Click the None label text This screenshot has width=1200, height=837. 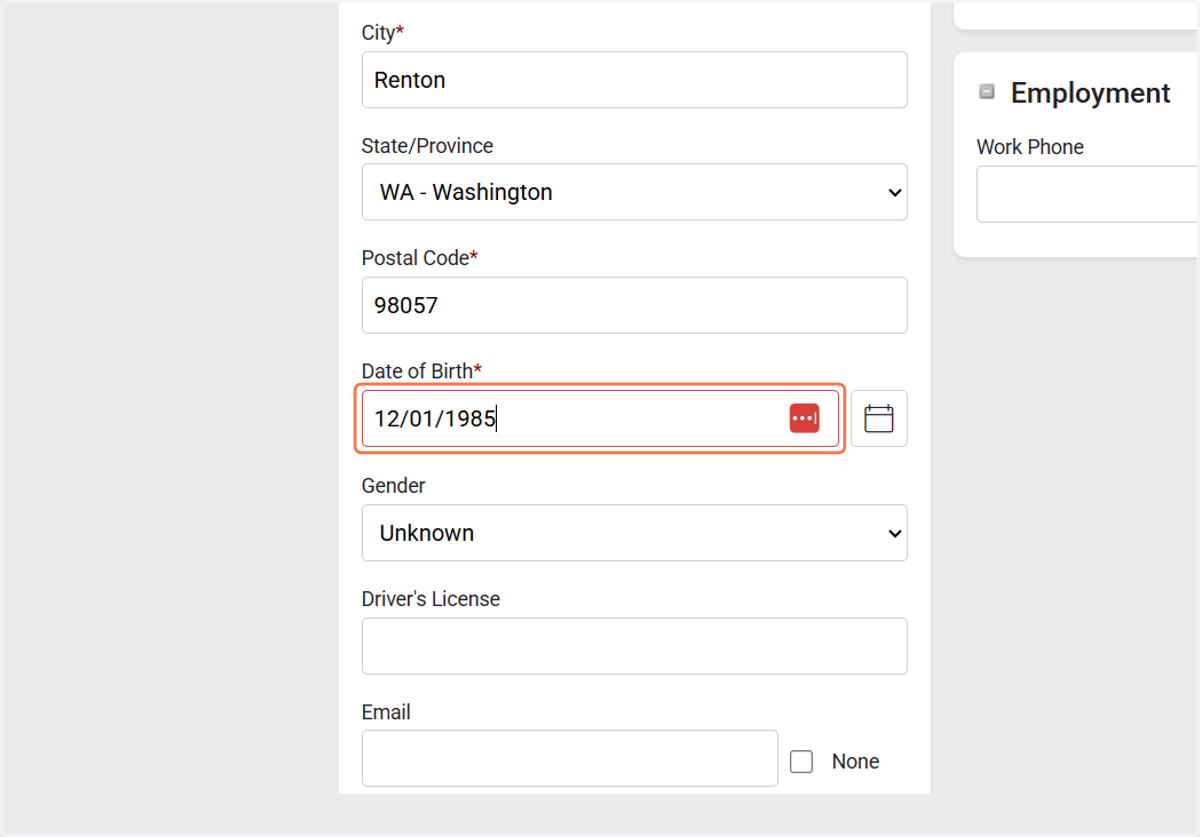click(x=855, y=762)
